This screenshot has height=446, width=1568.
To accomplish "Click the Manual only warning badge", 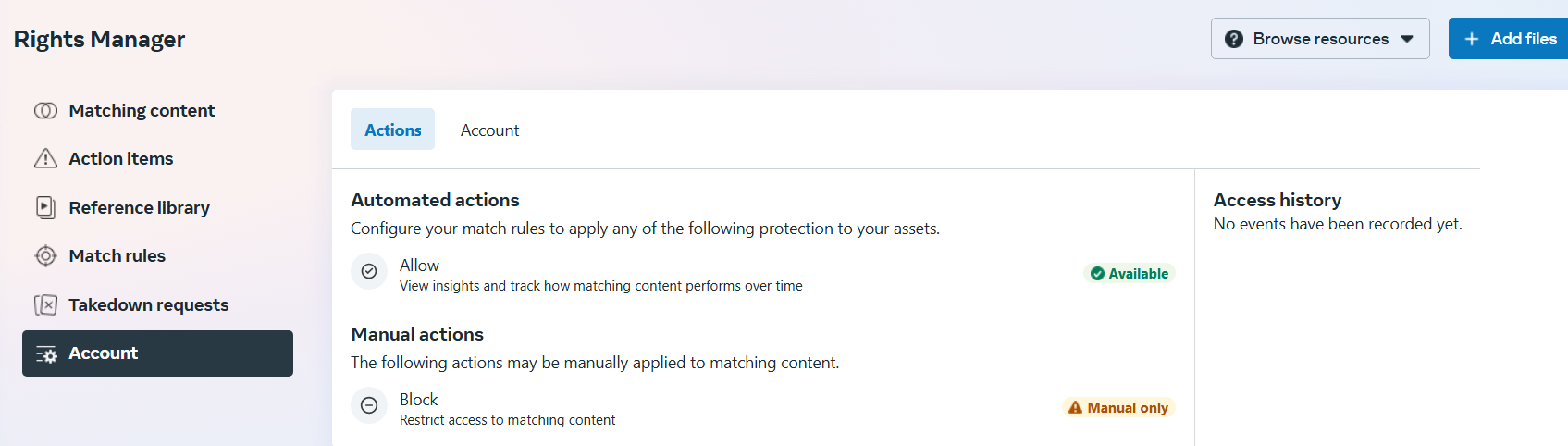I will pyautogui.click(x=1118, y=407).
